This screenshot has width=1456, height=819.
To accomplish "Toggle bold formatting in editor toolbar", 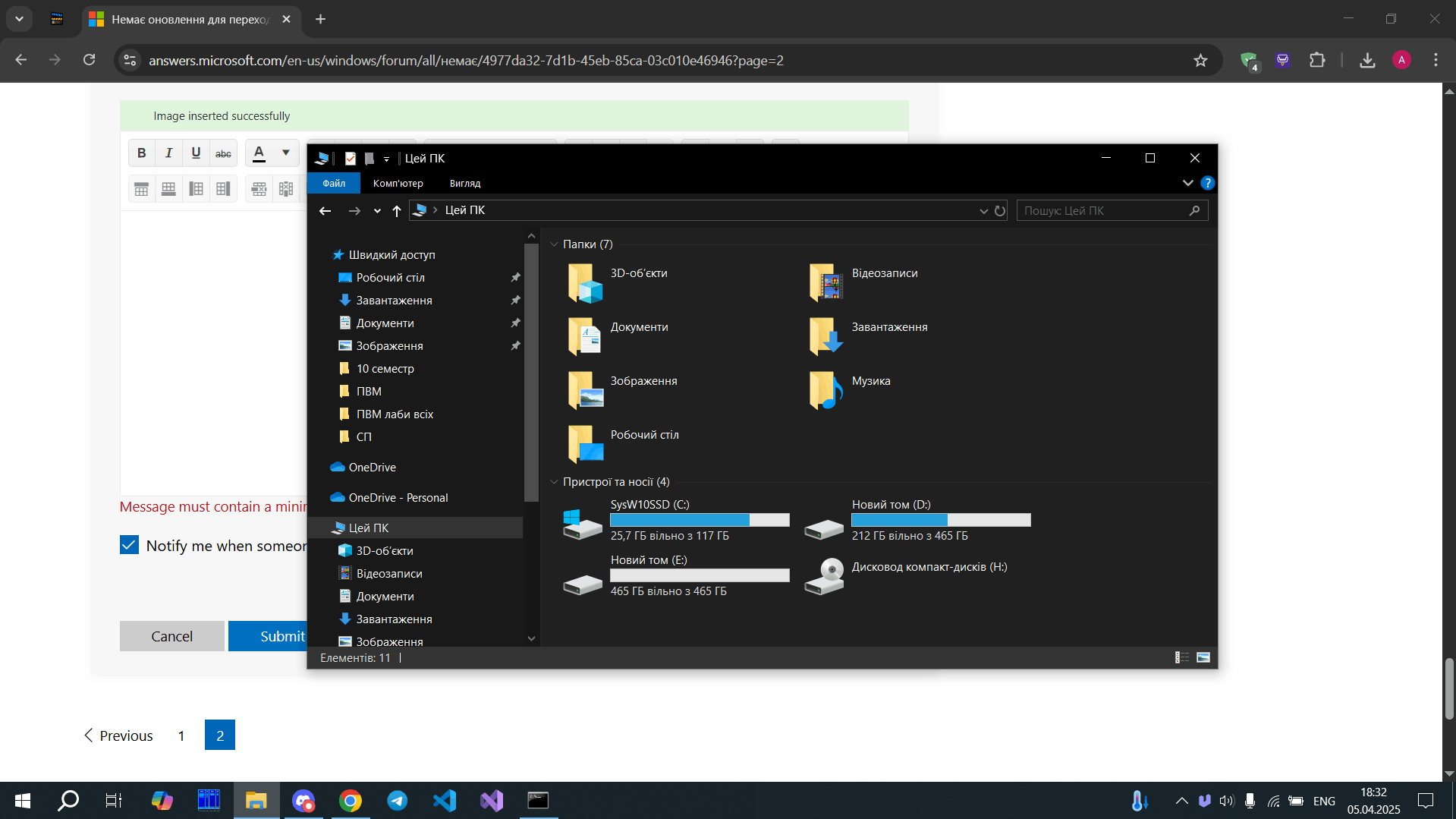I will (x=141, y=153).
